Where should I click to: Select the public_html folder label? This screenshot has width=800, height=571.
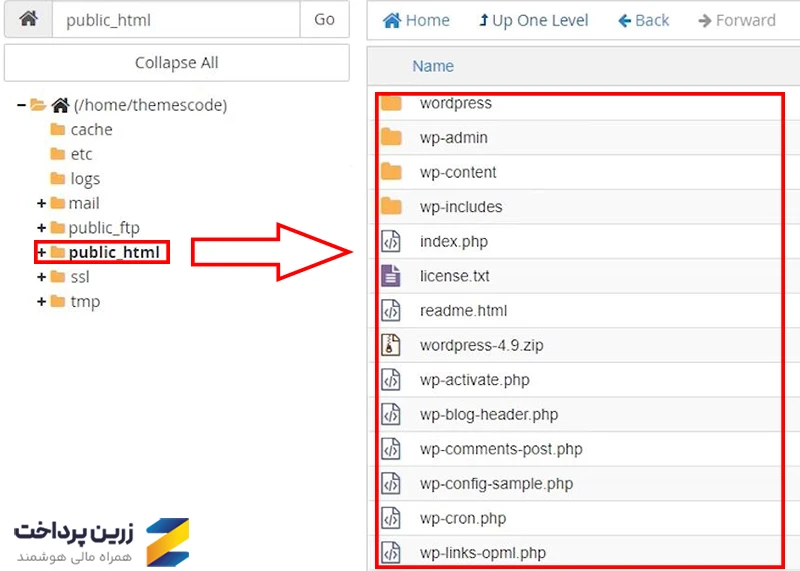[x=114, y=253]
